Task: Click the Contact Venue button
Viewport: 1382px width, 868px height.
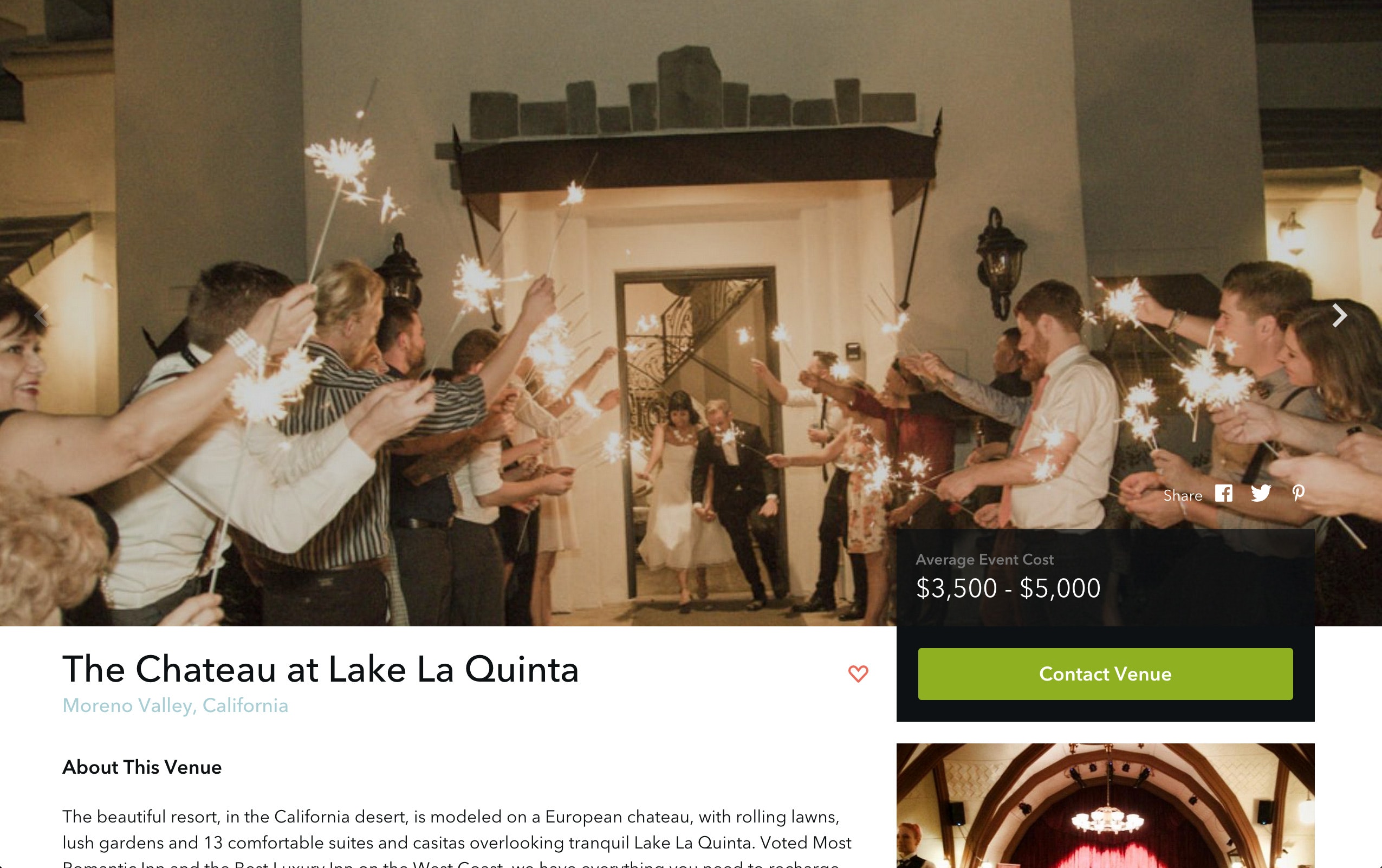Action: click(x=1105, y=674)
